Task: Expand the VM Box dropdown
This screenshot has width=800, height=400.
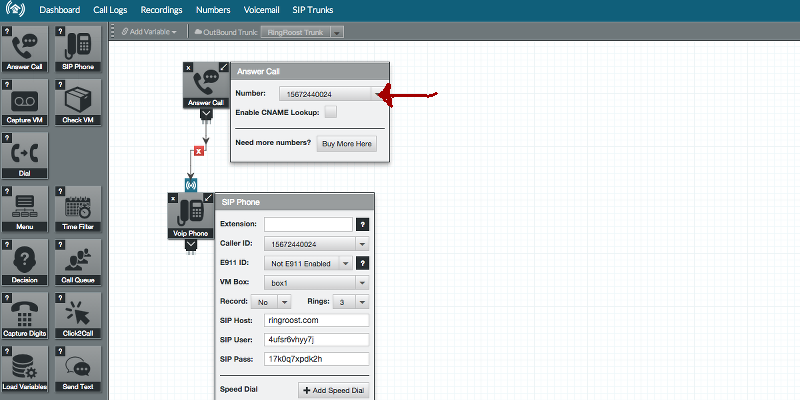Action: 317,282
